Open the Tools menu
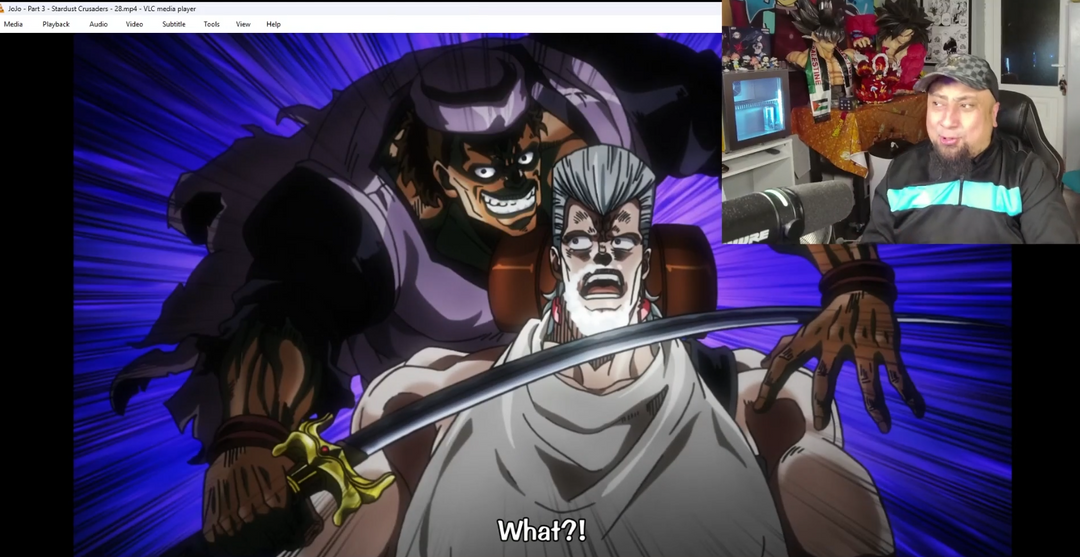The width and height of the screenshot is (1080, 557). 211,24
